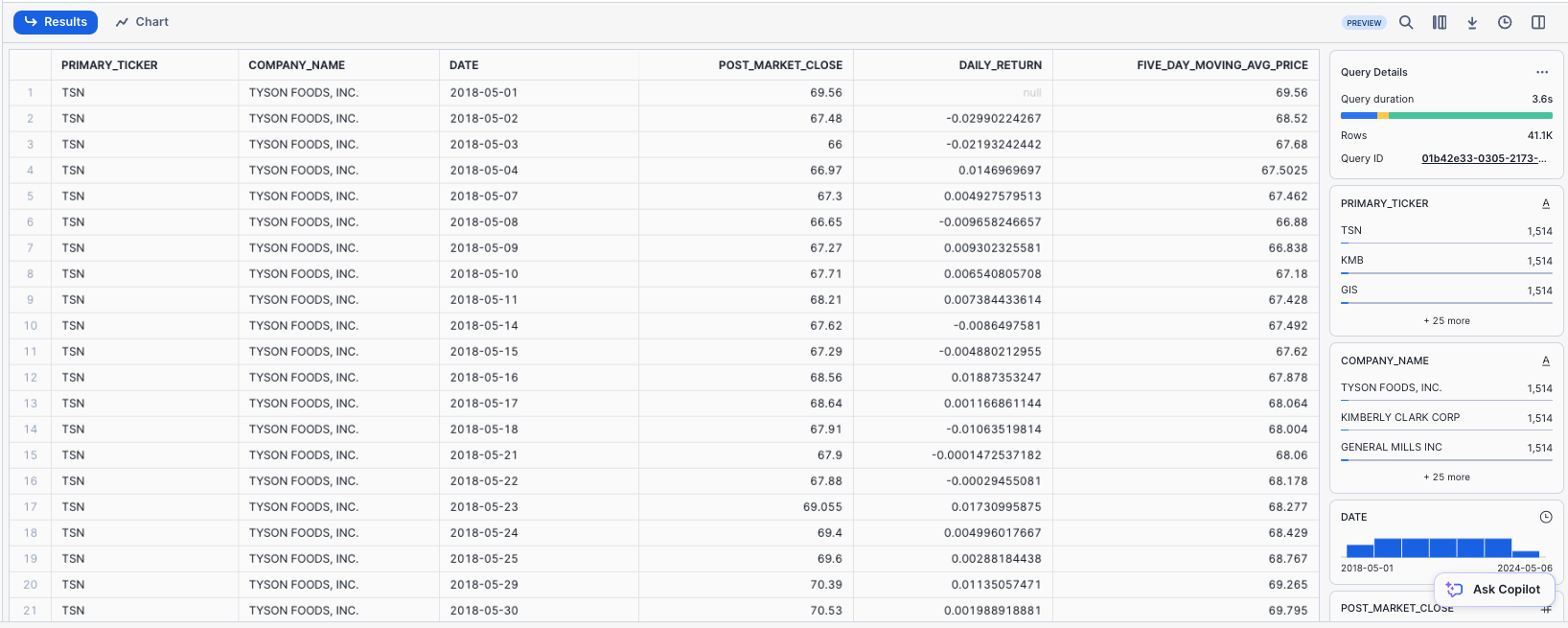Click the COMPANY_NAME column header
The image size is (1568, 628).
[338, 65]
